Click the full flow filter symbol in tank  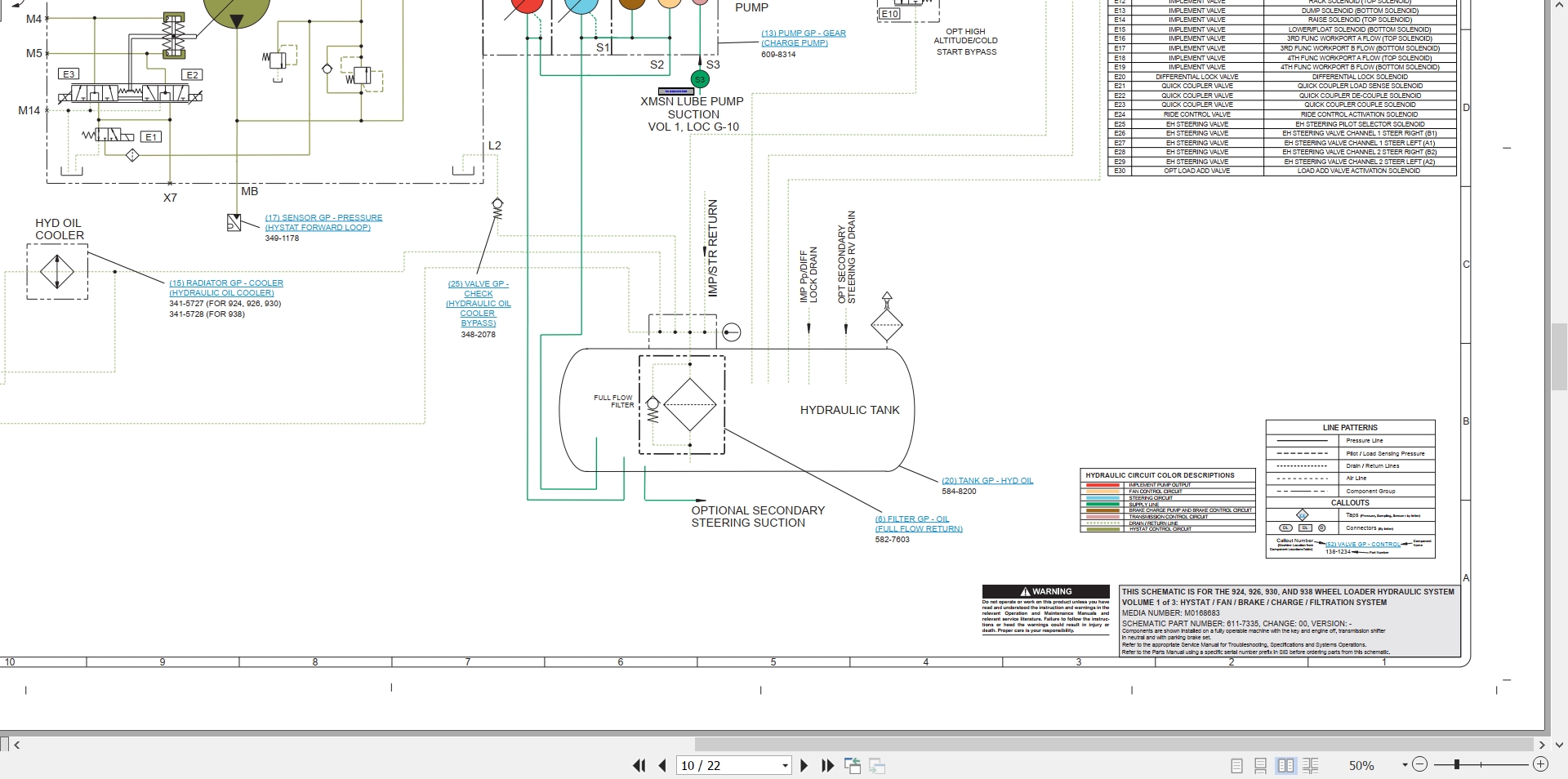pyautogui.click(x=690, y=404)
